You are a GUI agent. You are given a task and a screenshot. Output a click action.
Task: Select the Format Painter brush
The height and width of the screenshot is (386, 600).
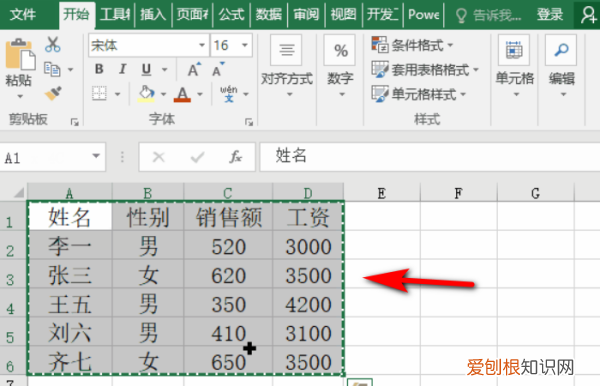pos(53,93)
